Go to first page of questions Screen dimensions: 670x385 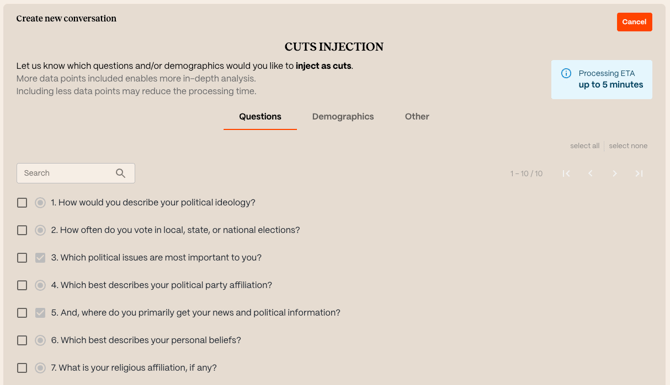566,173
